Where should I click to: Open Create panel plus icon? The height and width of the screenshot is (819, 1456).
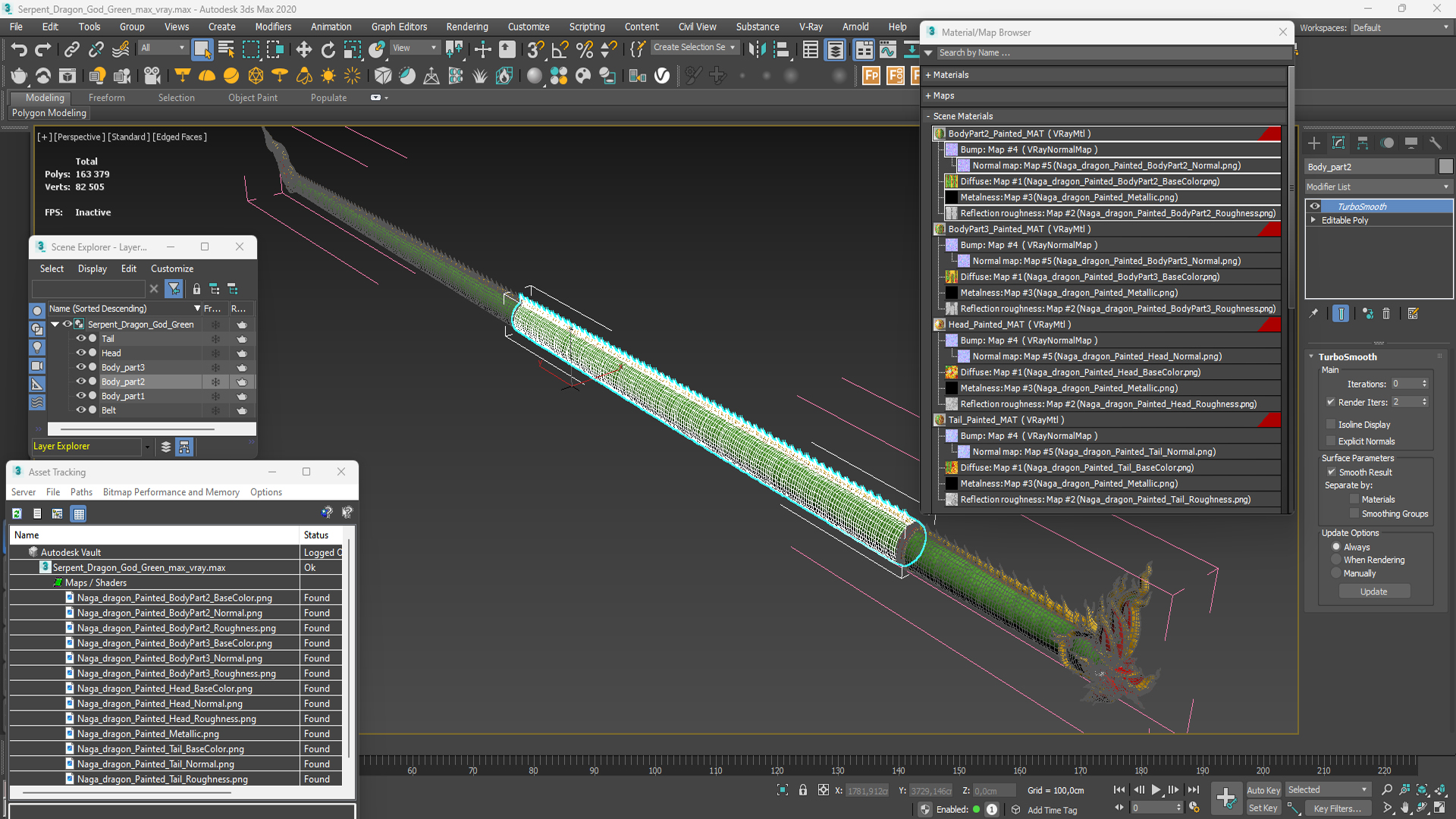click(x=1314, y=143)
